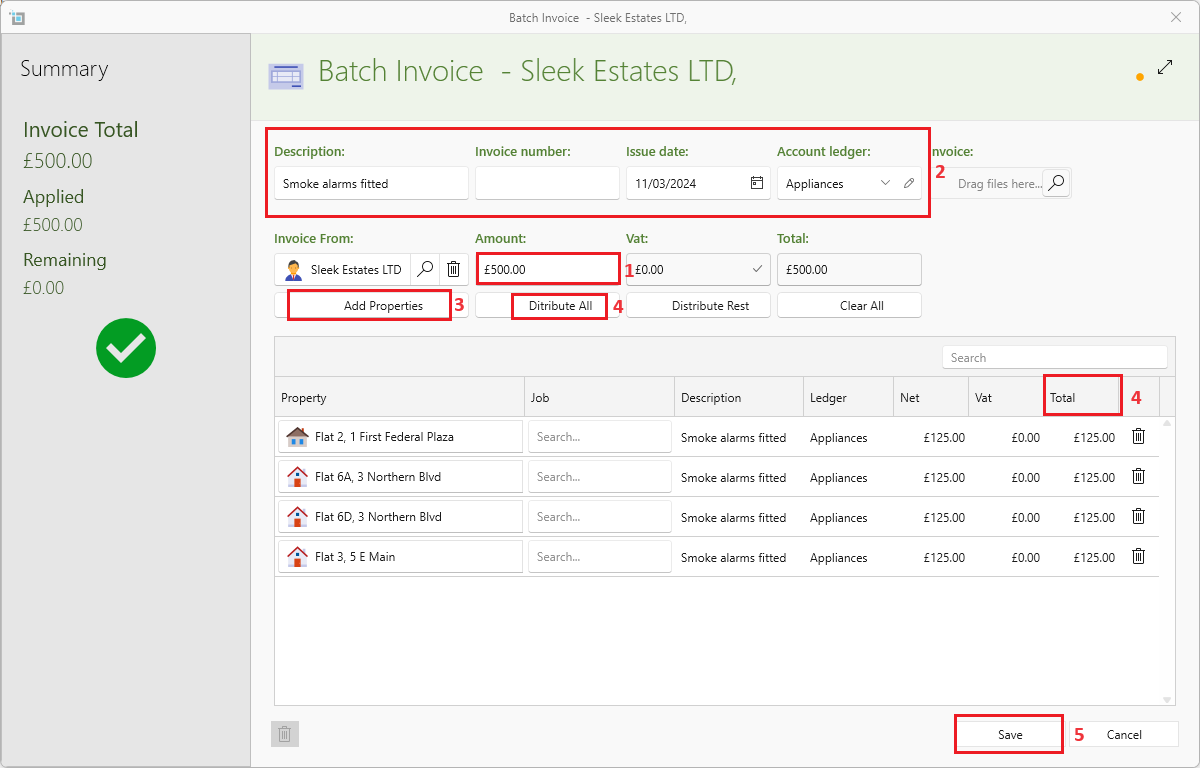Clear Sleek Estates LTD with trash icon

click(453, 269)
